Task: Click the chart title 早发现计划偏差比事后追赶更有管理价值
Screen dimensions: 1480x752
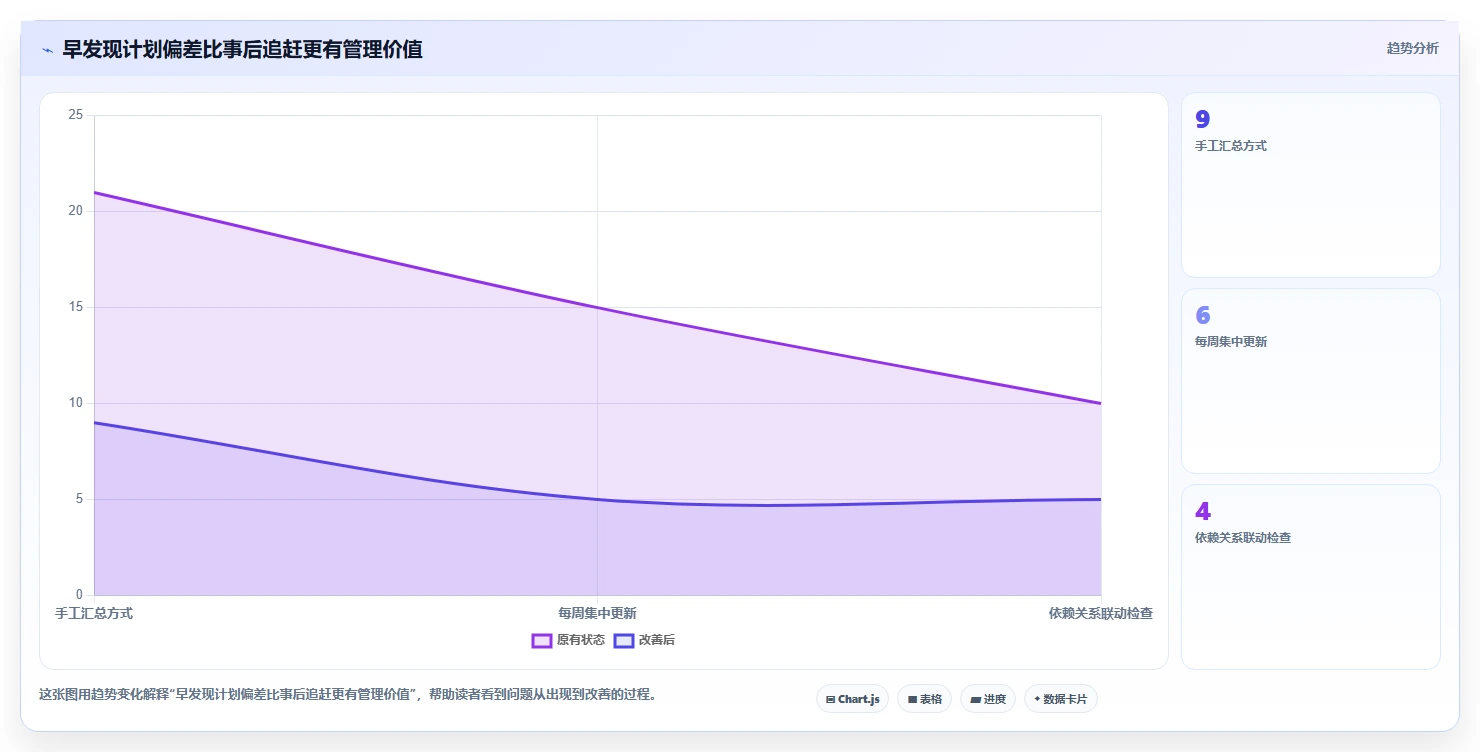Action: pos(242,49)
